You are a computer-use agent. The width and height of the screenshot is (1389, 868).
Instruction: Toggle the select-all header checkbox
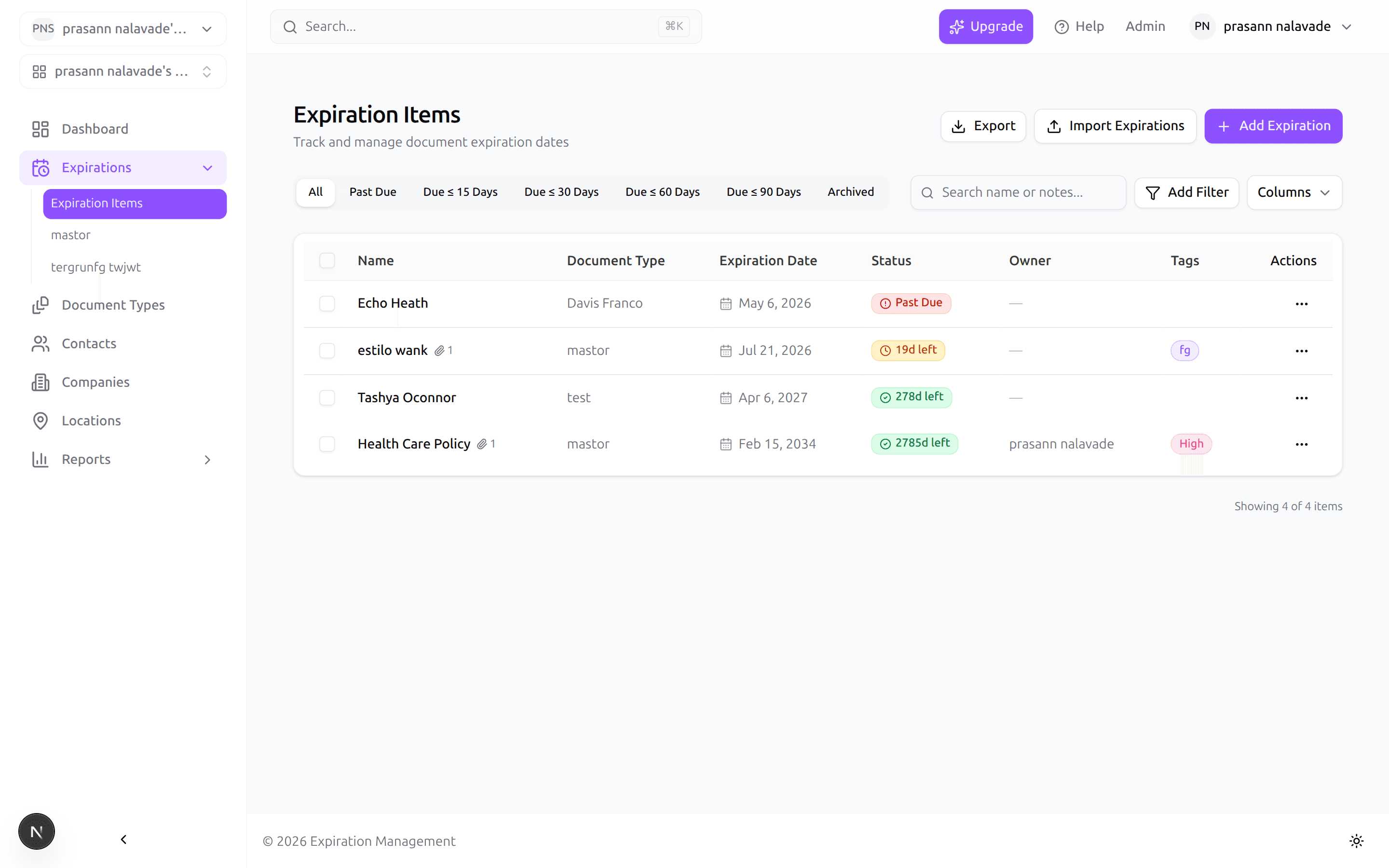327,260
